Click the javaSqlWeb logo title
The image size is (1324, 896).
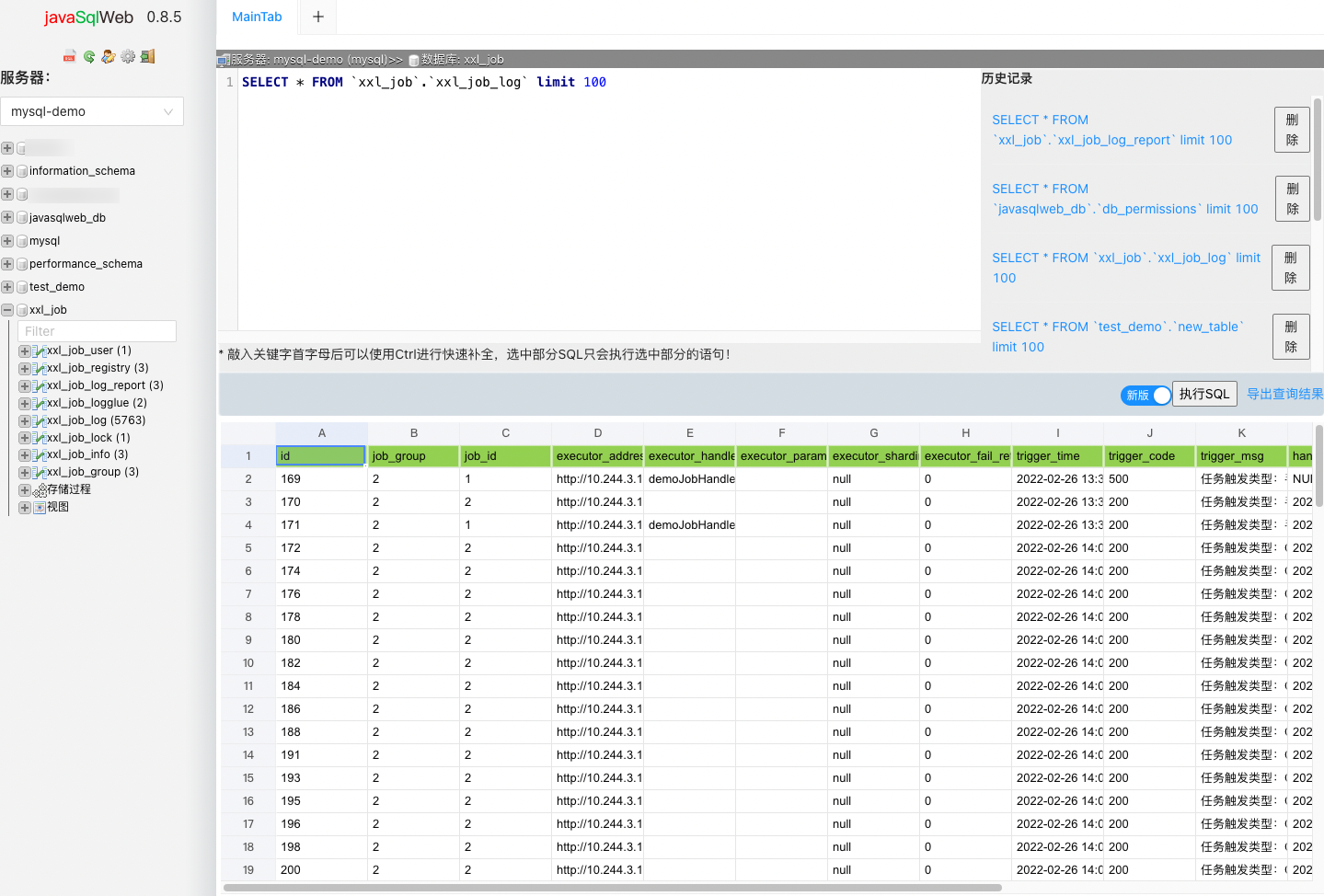(88, 17)
